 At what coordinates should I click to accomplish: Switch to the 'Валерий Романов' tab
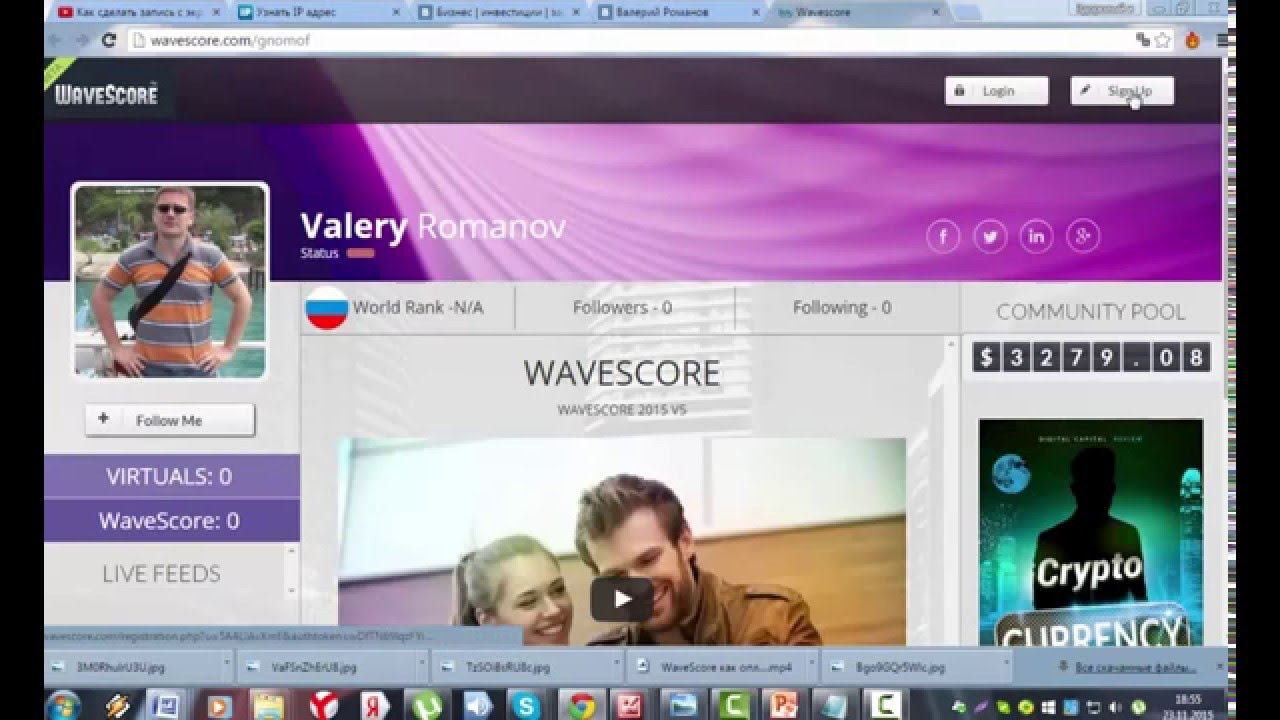pos(680,12)
